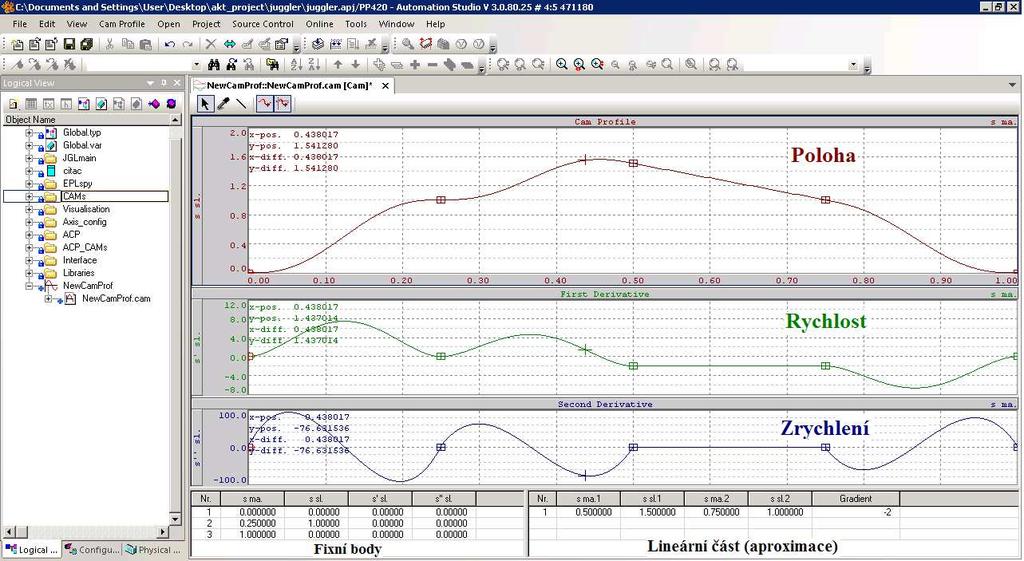The image size is (1024, 561).
Task: Click the magenta diamond icon in Logical View
Action: coord(154,103)
